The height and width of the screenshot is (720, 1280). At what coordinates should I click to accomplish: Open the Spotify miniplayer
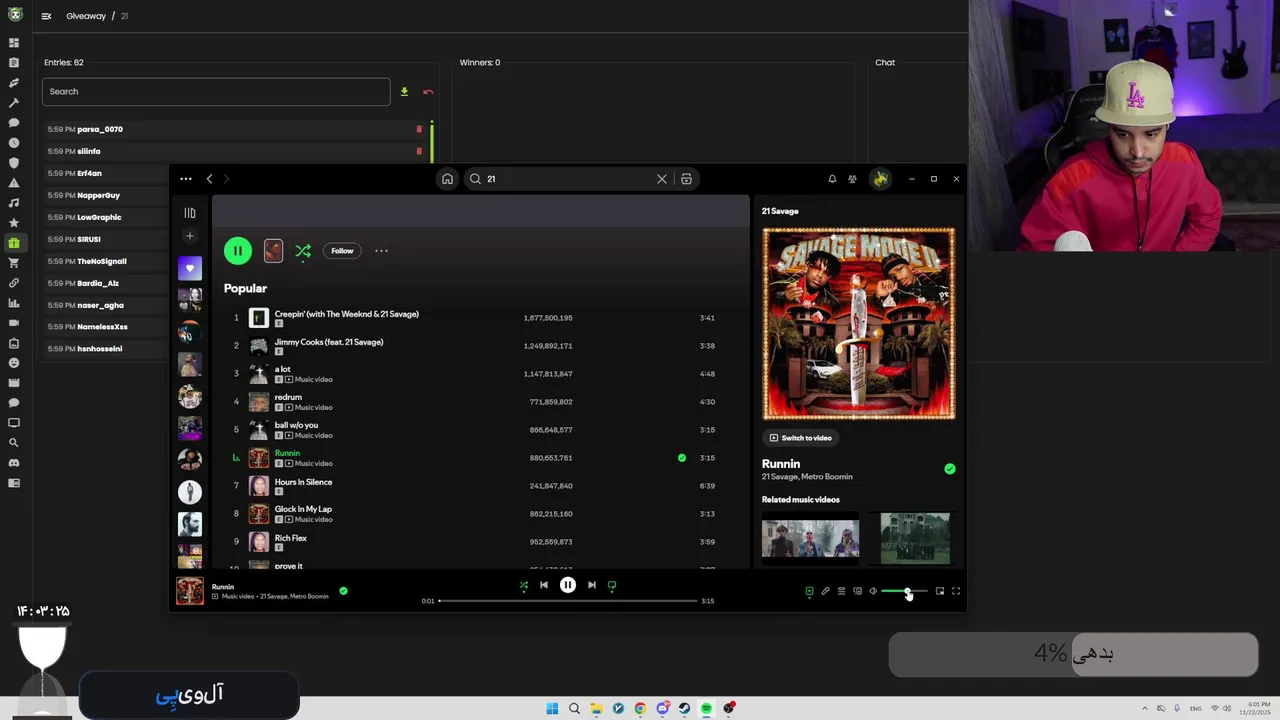tap(940, 591)
